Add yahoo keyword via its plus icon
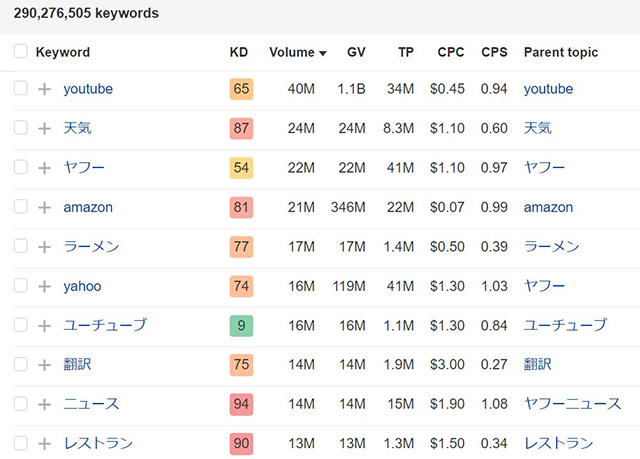The width and height of the screenshot is (640, 459). pos(44,286)
